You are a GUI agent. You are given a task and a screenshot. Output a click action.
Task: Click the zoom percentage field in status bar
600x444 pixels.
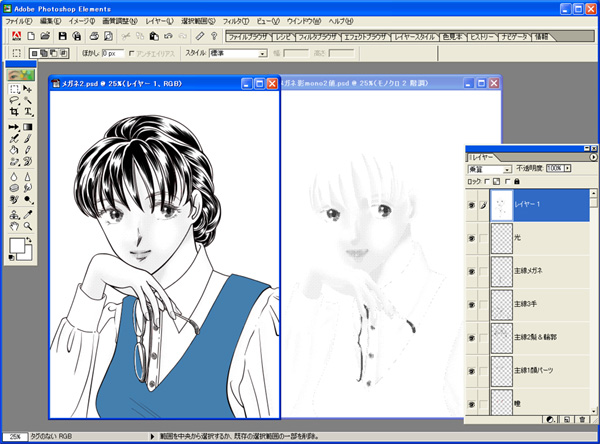tap(15, 436)
